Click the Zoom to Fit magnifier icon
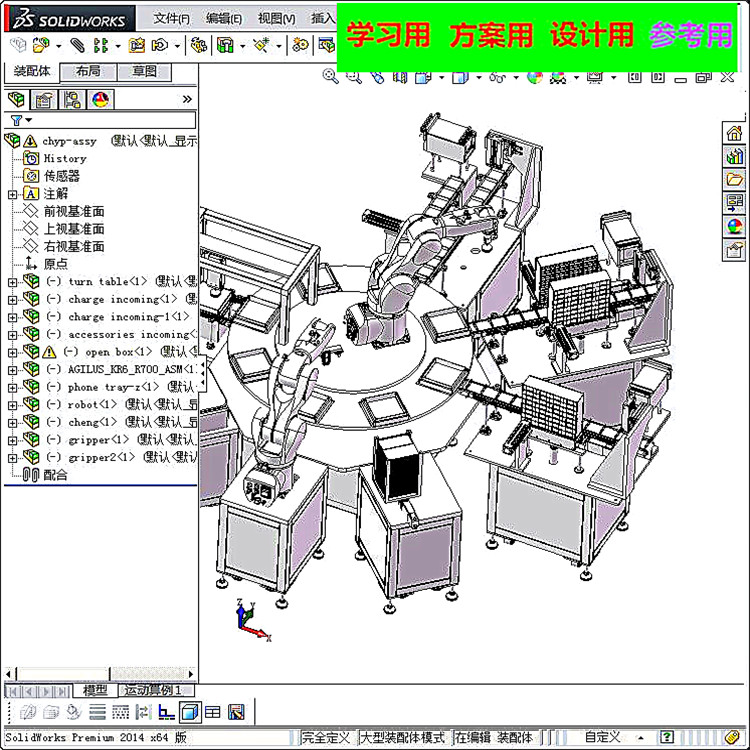This screenshot has width=750, height=750. coord(330,76)
